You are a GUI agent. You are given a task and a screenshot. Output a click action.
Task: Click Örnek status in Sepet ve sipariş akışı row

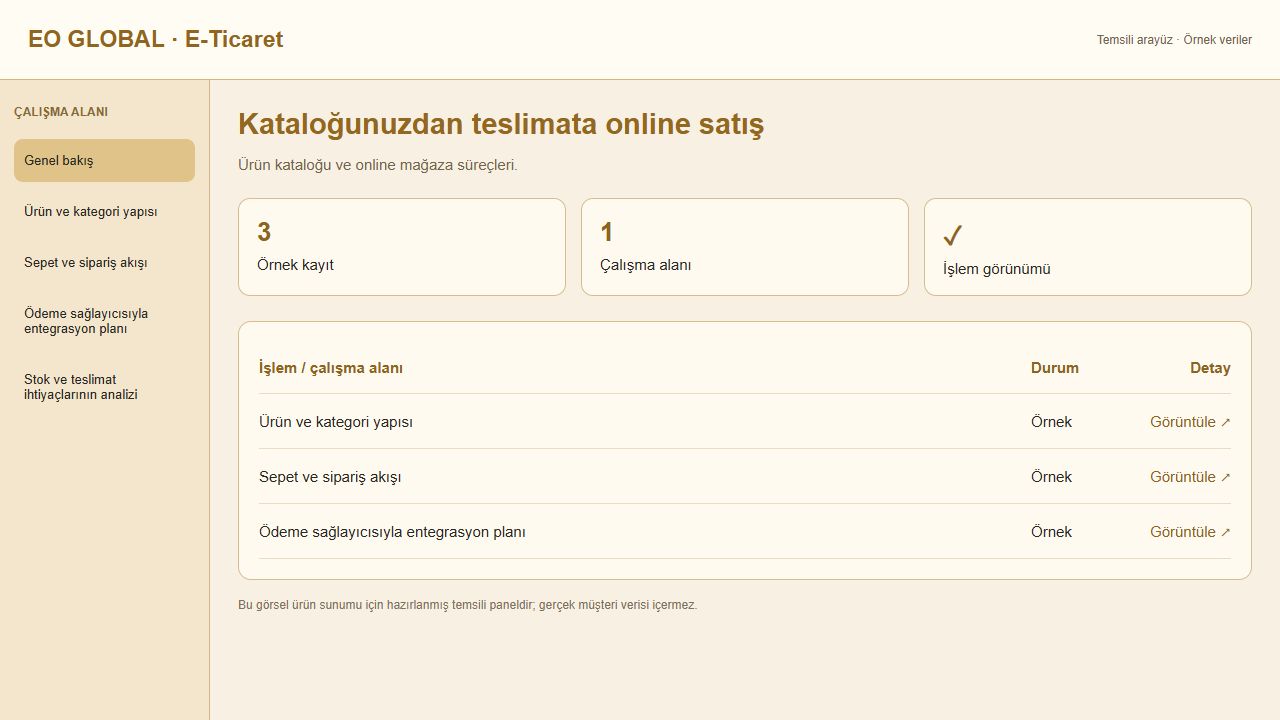1051,477
